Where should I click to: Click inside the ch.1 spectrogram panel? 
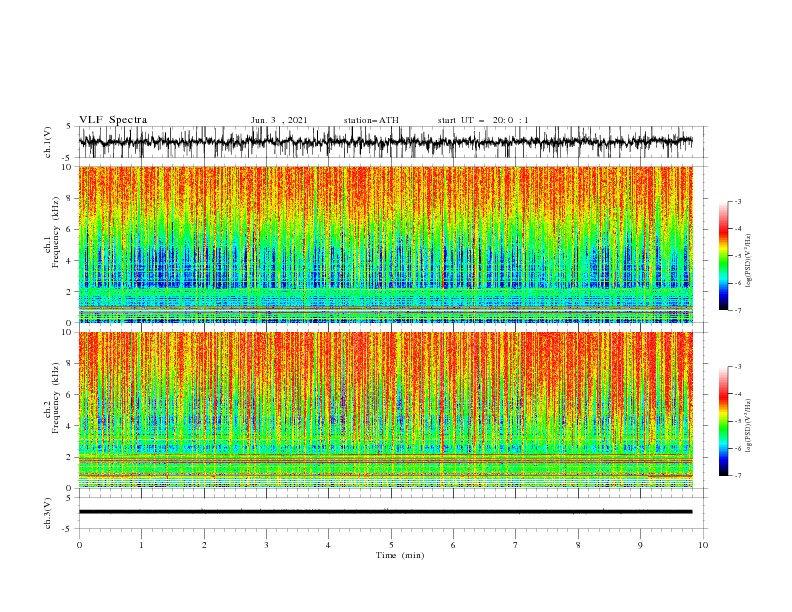pyautogui.click(x=385, y=244)
